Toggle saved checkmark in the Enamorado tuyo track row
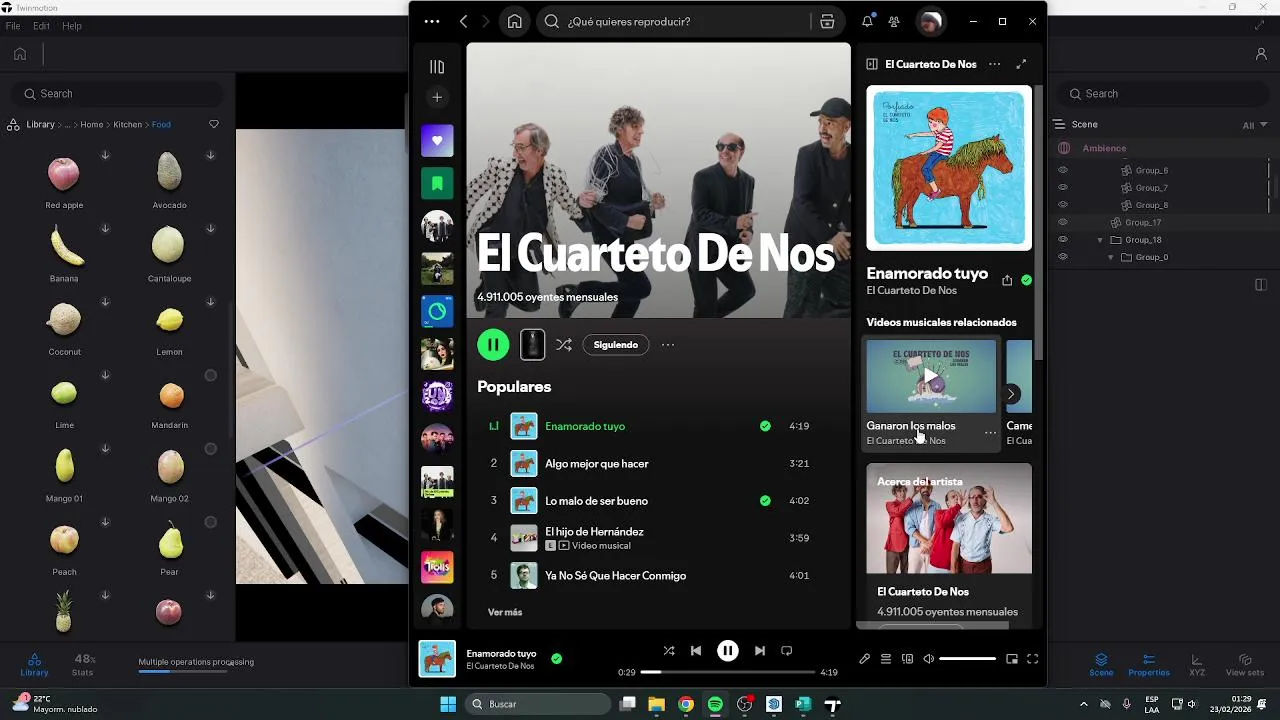This screenshot has height=720, width=1280. 765,426
